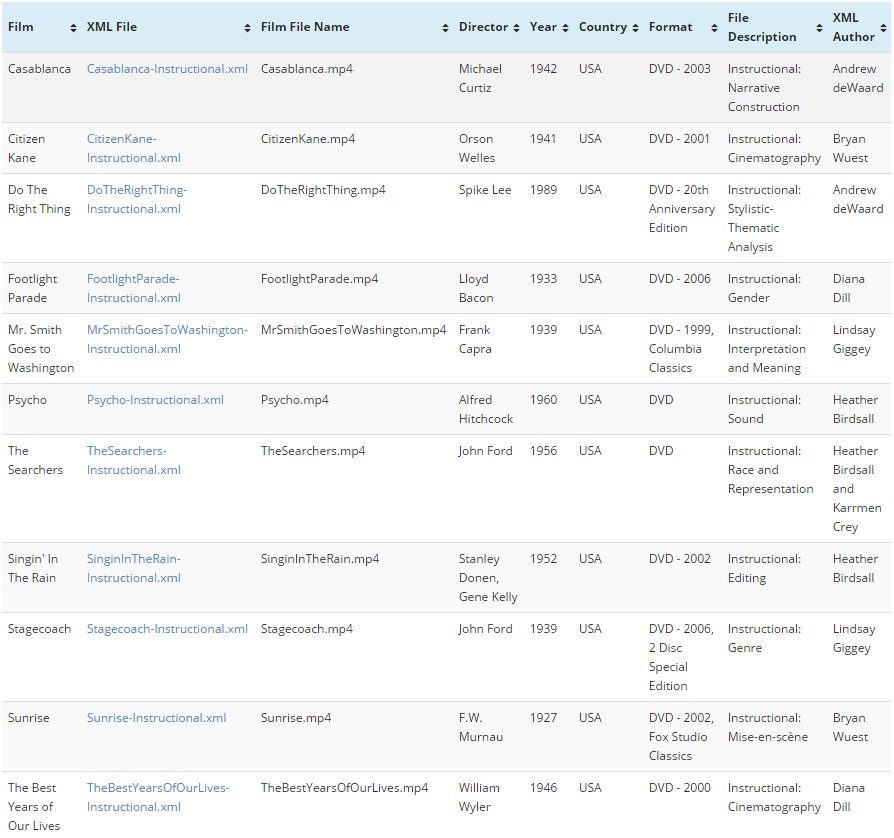Click Psycho-Instructional.xml link
Image resolution: width=894 pixels, height=838 pixels.
point(155,400)
